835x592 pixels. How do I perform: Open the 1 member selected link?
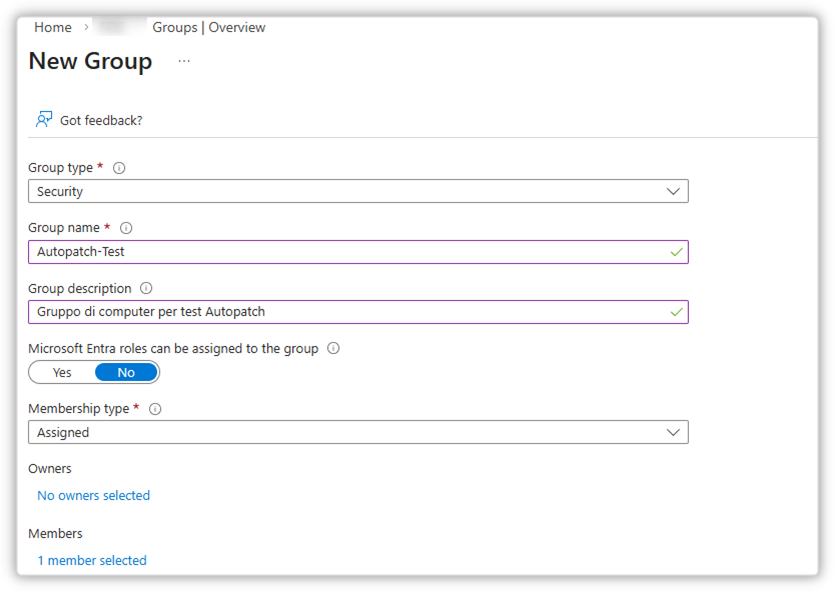[x=92, y=561]
